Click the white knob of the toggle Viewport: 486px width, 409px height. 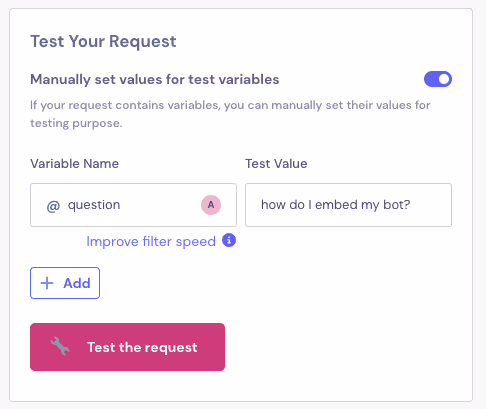click(x=444, y=79)
